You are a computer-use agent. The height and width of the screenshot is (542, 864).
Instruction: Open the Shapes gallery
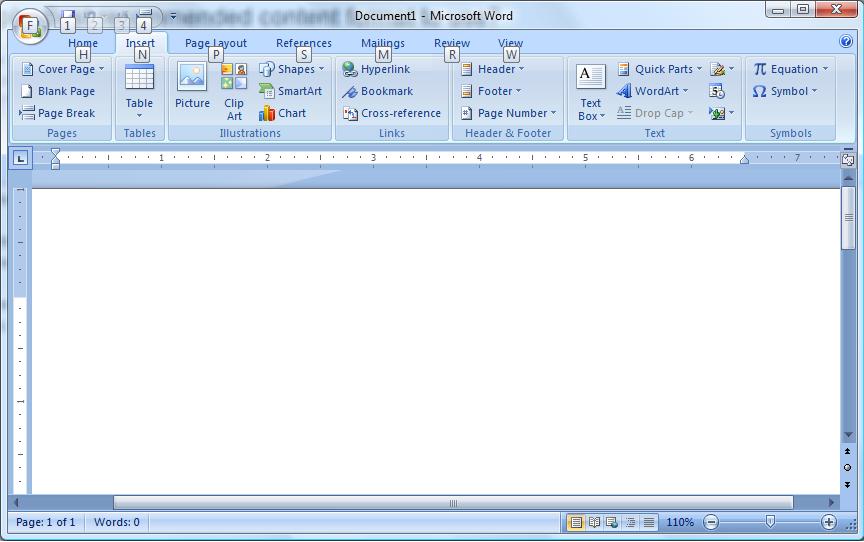coord(291,69)
